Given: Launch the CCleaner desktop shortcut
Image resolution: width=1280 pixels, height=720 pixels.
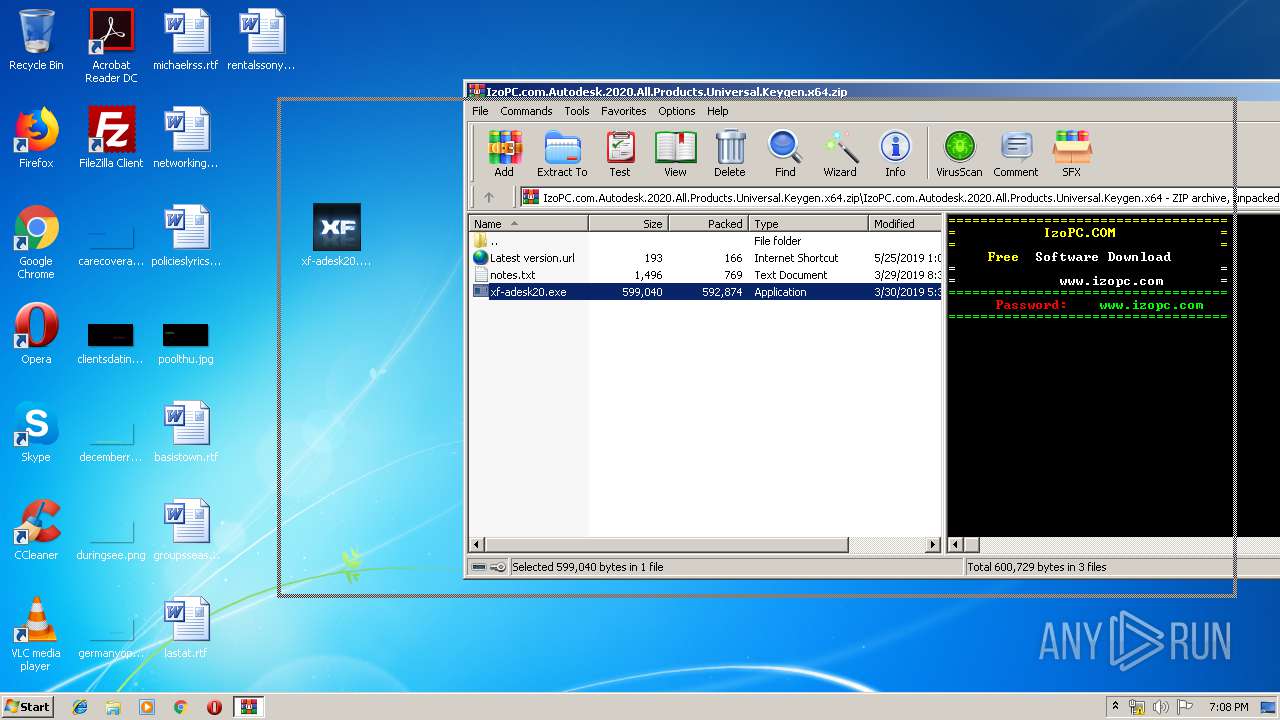Looking at the screenshot, I should tap(36, 530).
